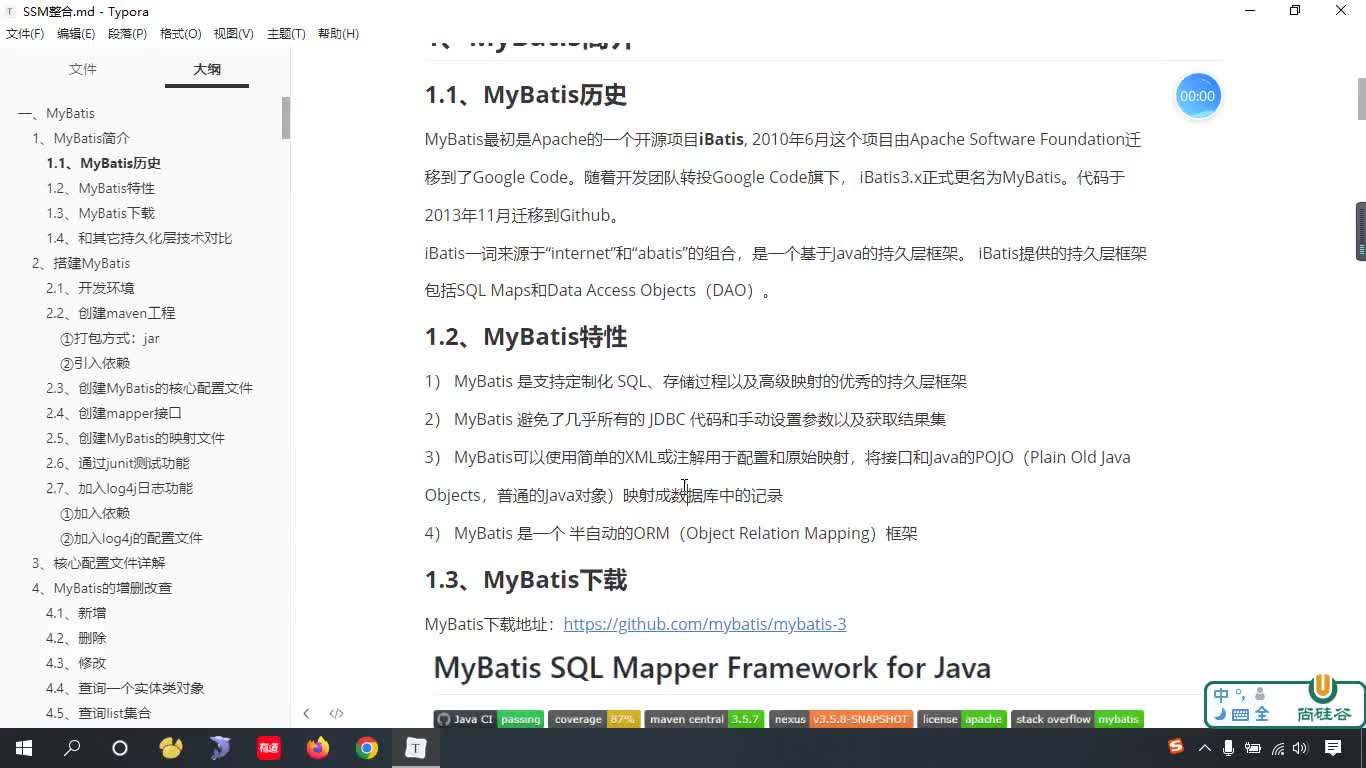The width and height of the screenshot is (1366, 768).
Task: Jump to 2.7、加入log4j日志功能 outline item
Action: pyautogui.click(x=119, y=488)
